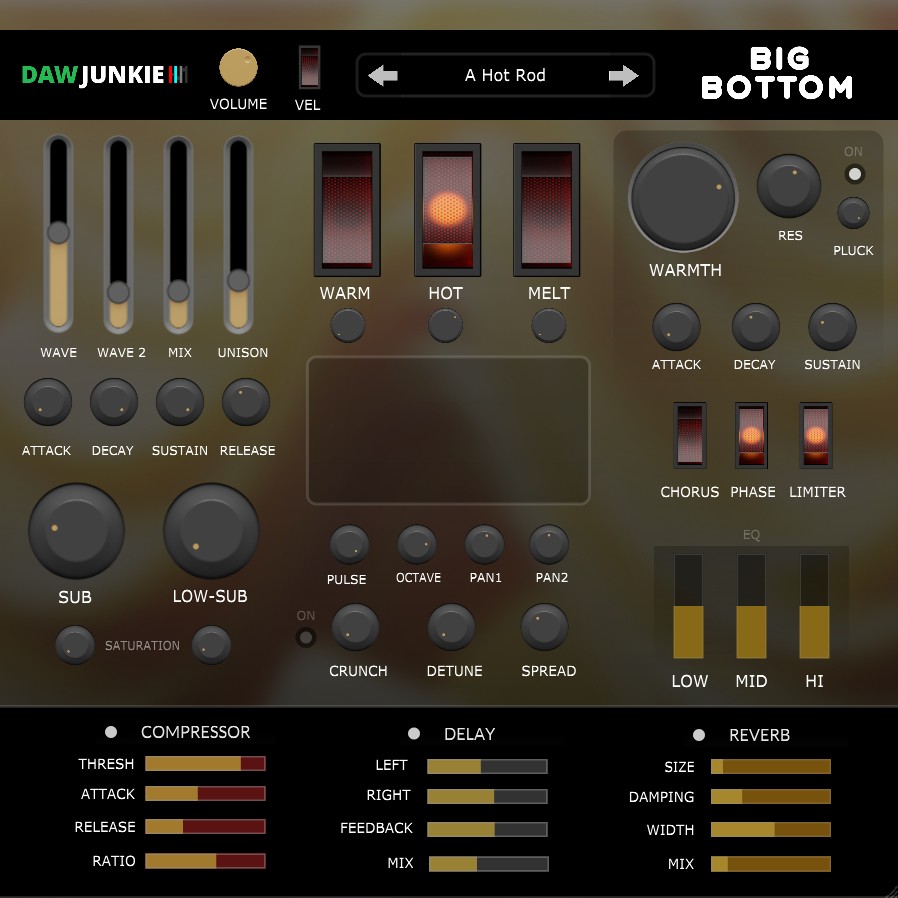This screenshot has width=898, height=898.
Task: Turn on the CRUNCH ON indicator
Action: pos(306,637)
